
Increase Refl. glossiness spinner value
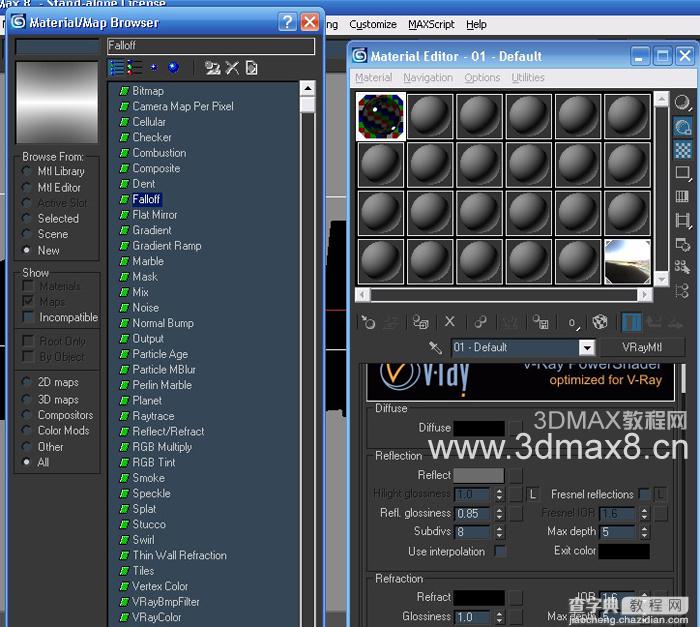(500, 510)
